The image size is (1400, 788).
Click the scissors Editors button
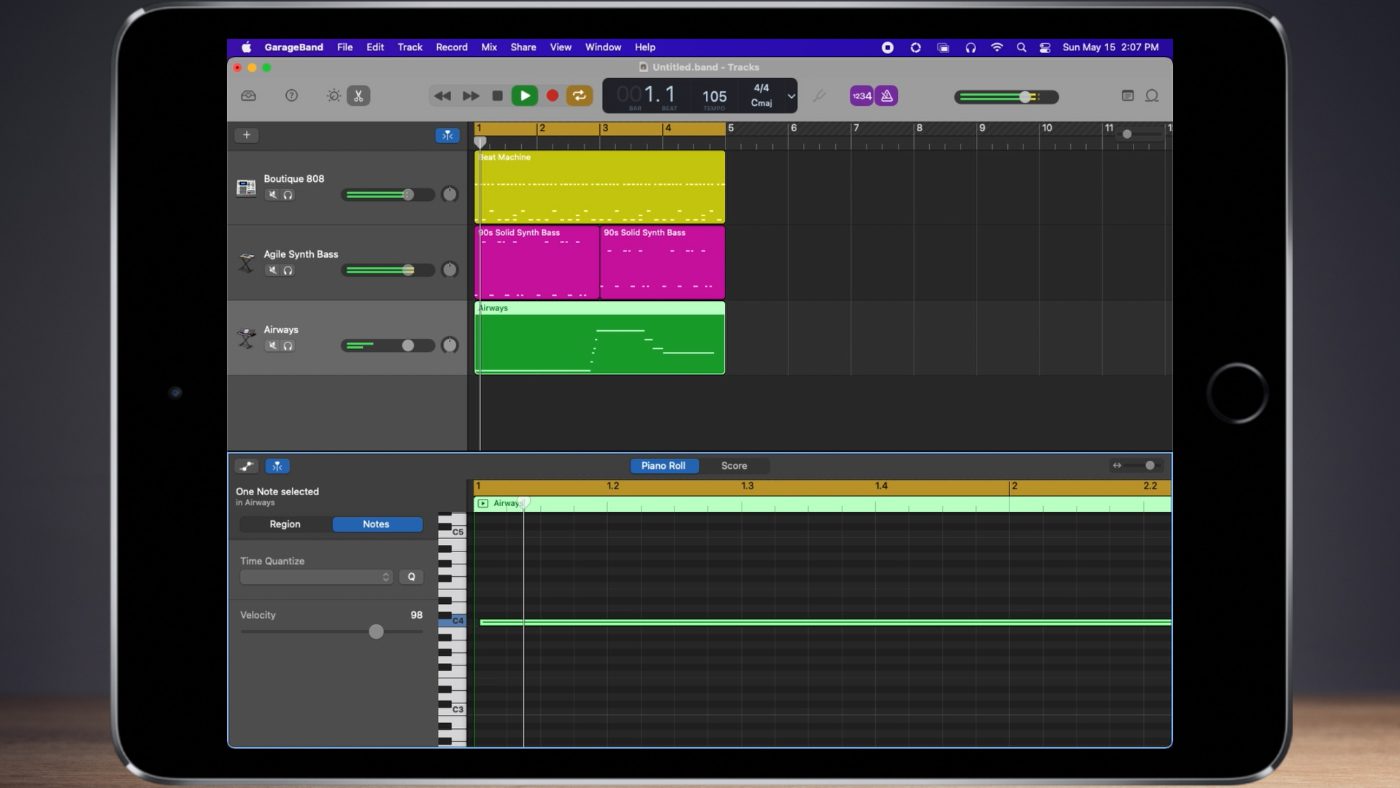tap(358, 96)
